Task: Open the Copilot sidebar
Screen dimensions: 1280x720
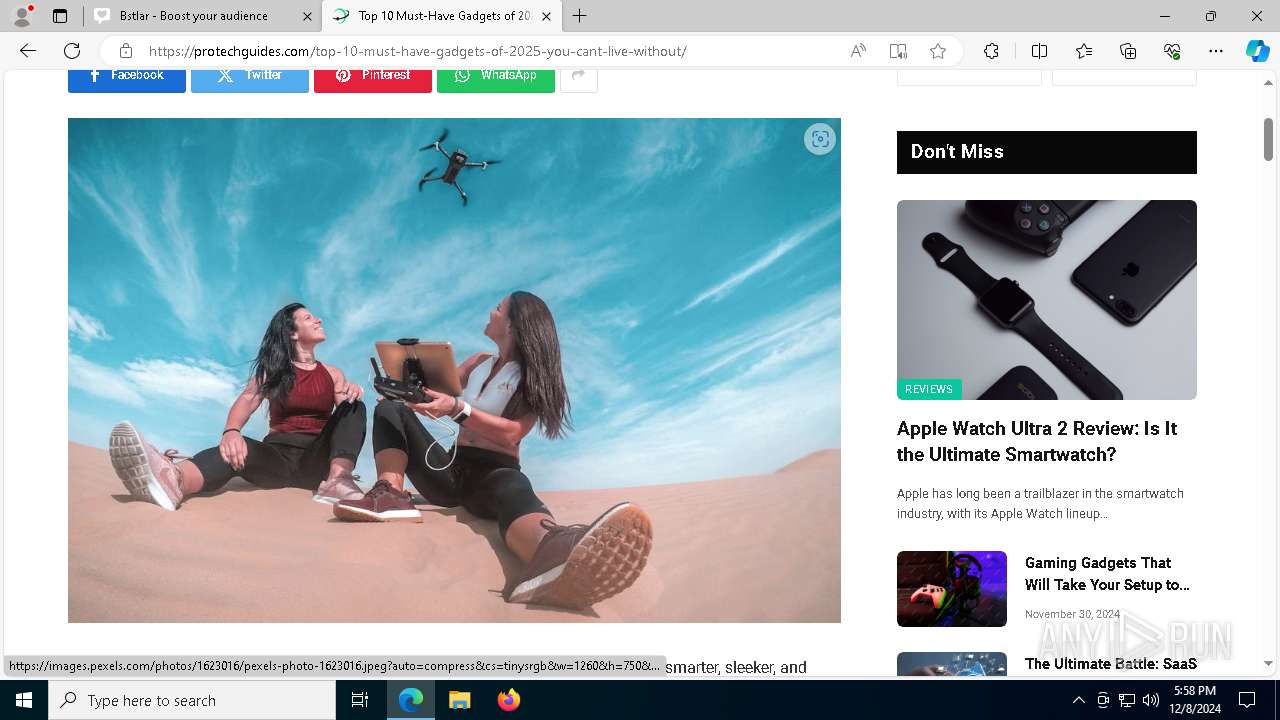Action: click(1257, 51)
